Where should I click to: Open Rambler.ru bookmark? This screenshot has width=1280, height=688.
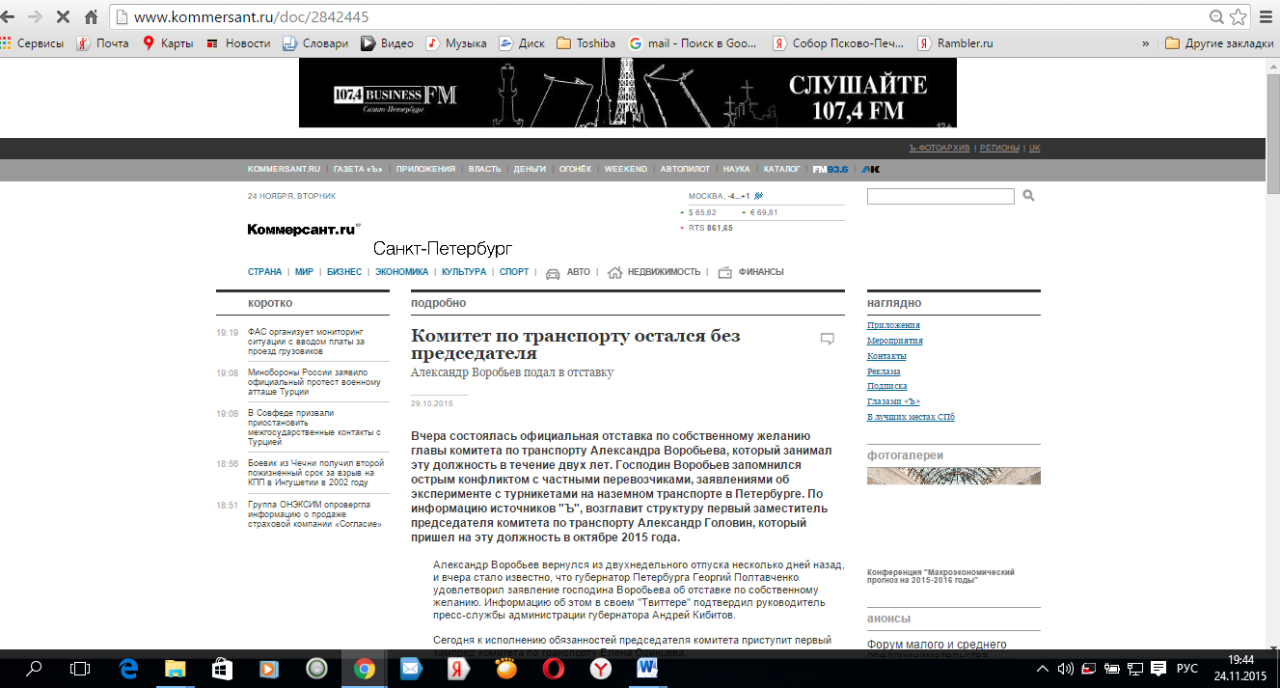click(956, 43)
